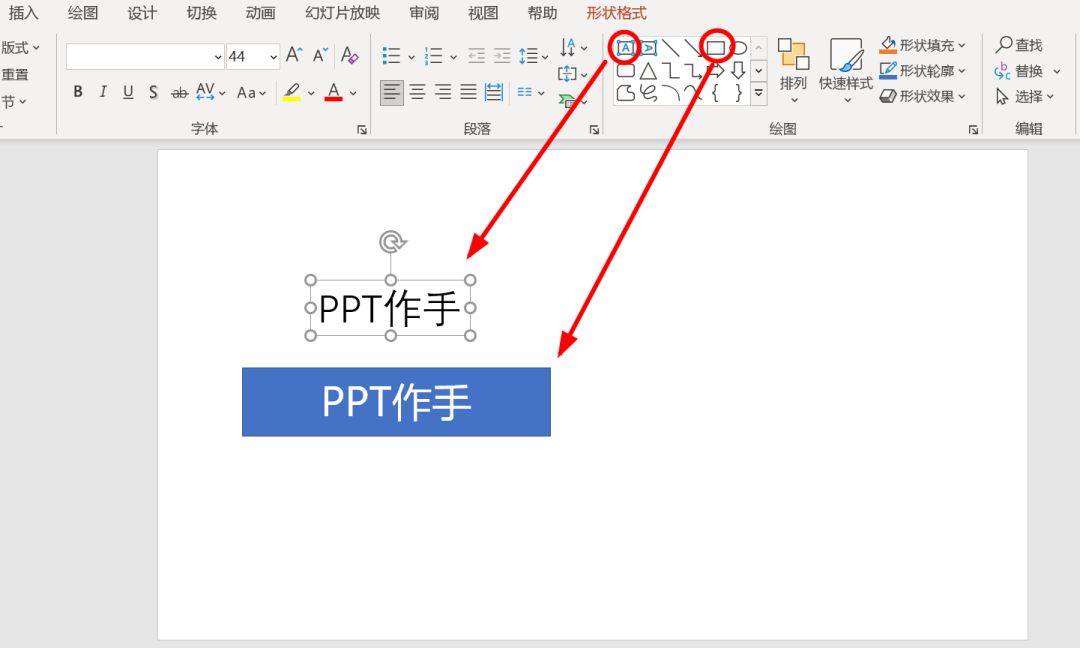Image resolution: width=1080 pixels, height=648 pixels.
Task: Open the 形状格式 tab
Action: click(616, 13)
